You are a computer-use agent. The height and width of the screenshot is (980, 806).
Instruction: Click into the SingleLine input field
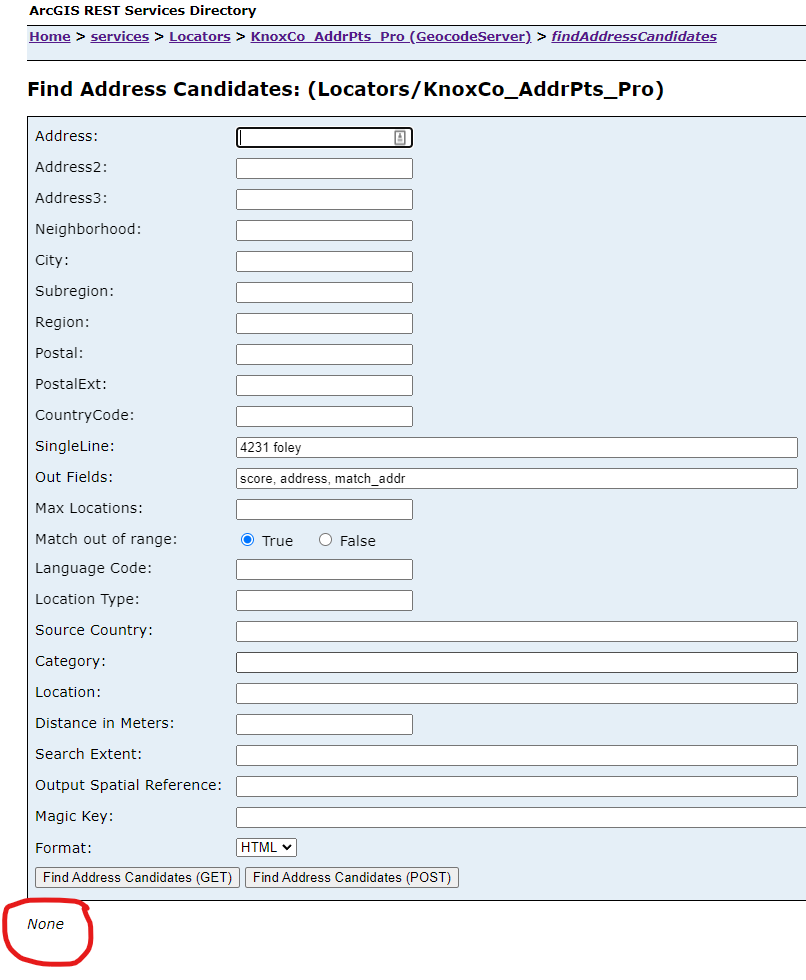click(516, 447)
